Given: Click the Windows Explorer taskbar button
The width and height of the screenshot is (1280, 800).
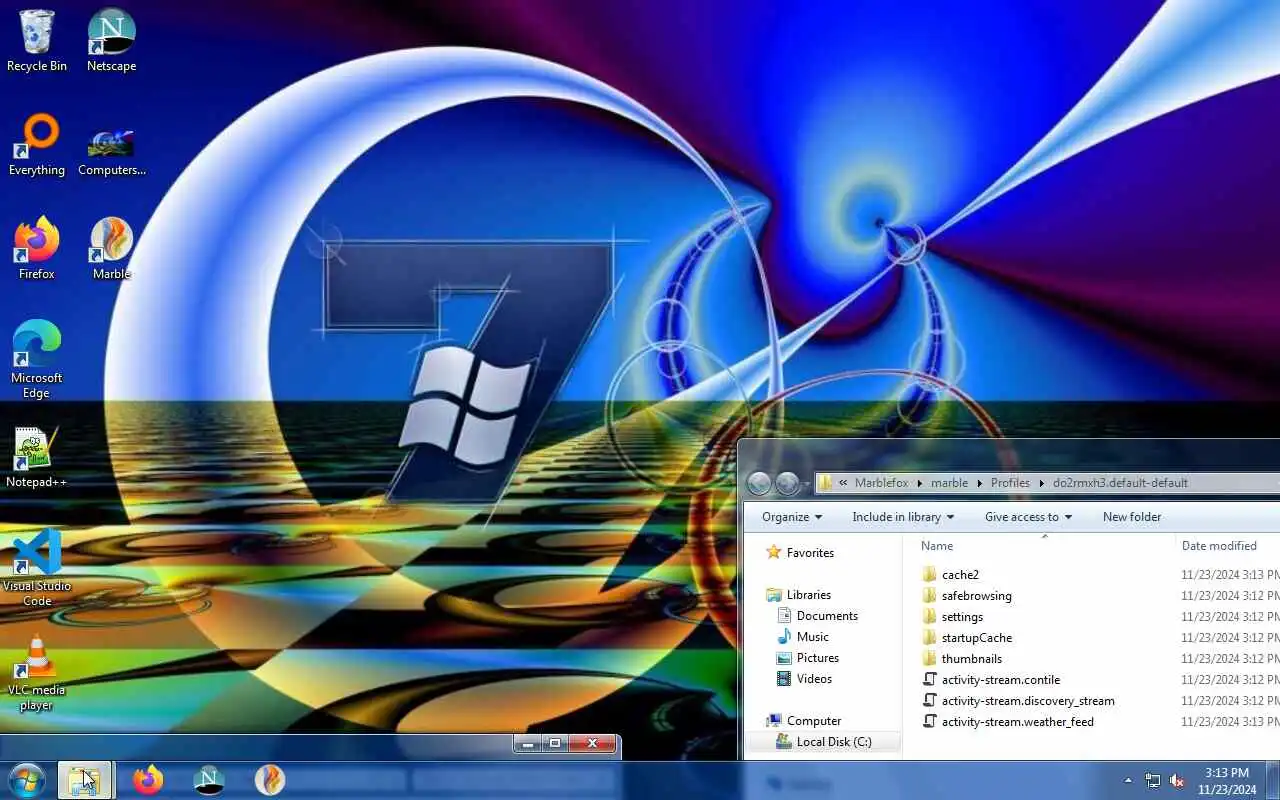Looking at the screenshot, I should [84, 780].
